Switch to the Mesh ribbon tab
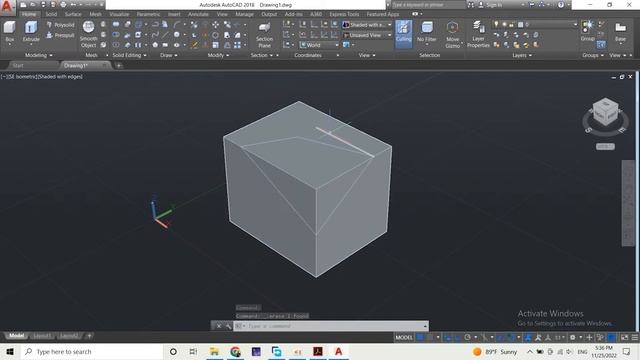 click(96, 14)
